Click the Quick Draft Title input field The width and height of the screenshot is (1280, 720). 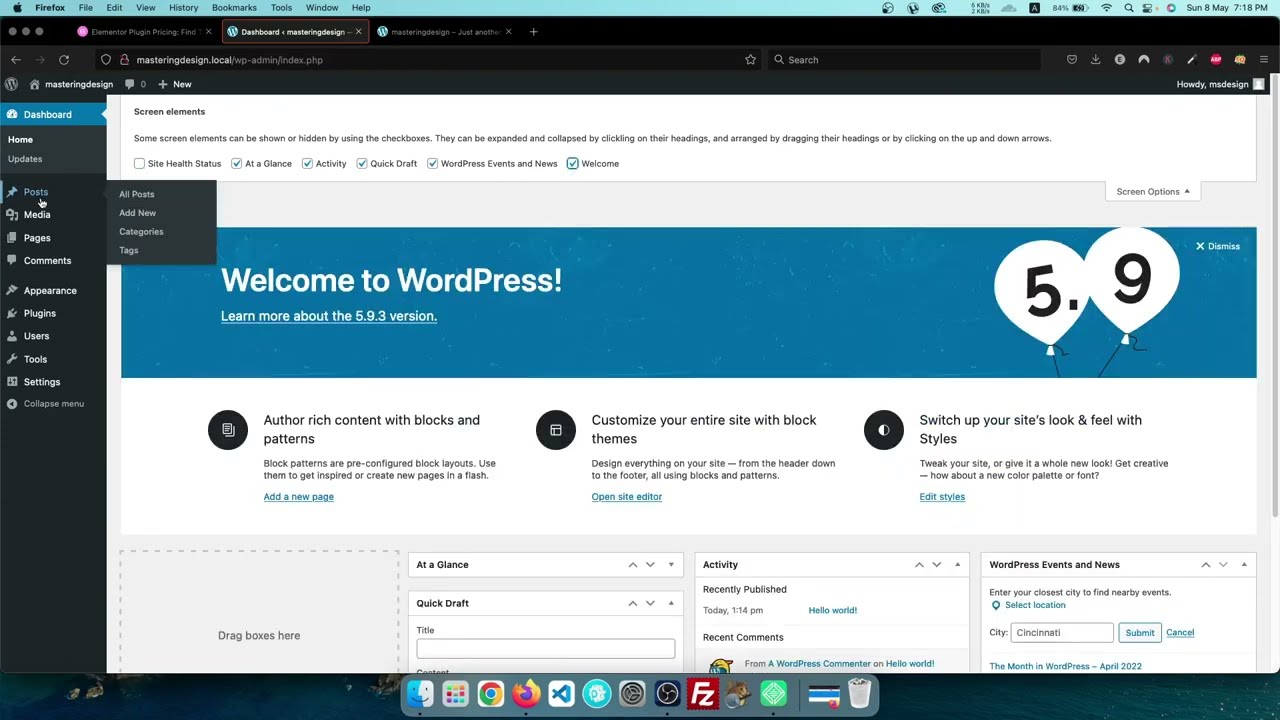(546, 649)
